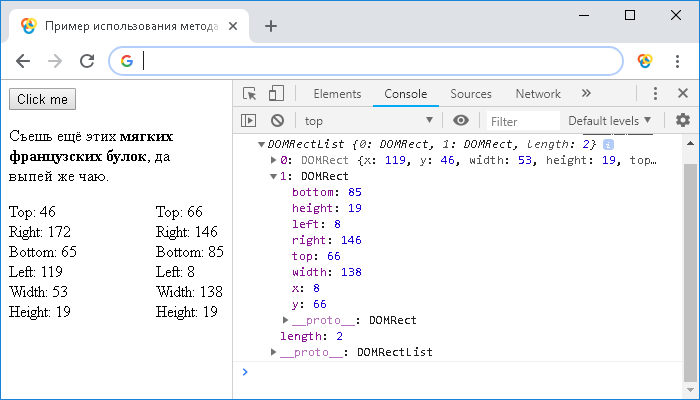The image size is (700, 400).
Task: Maximize the browser window
Action: 630,16
